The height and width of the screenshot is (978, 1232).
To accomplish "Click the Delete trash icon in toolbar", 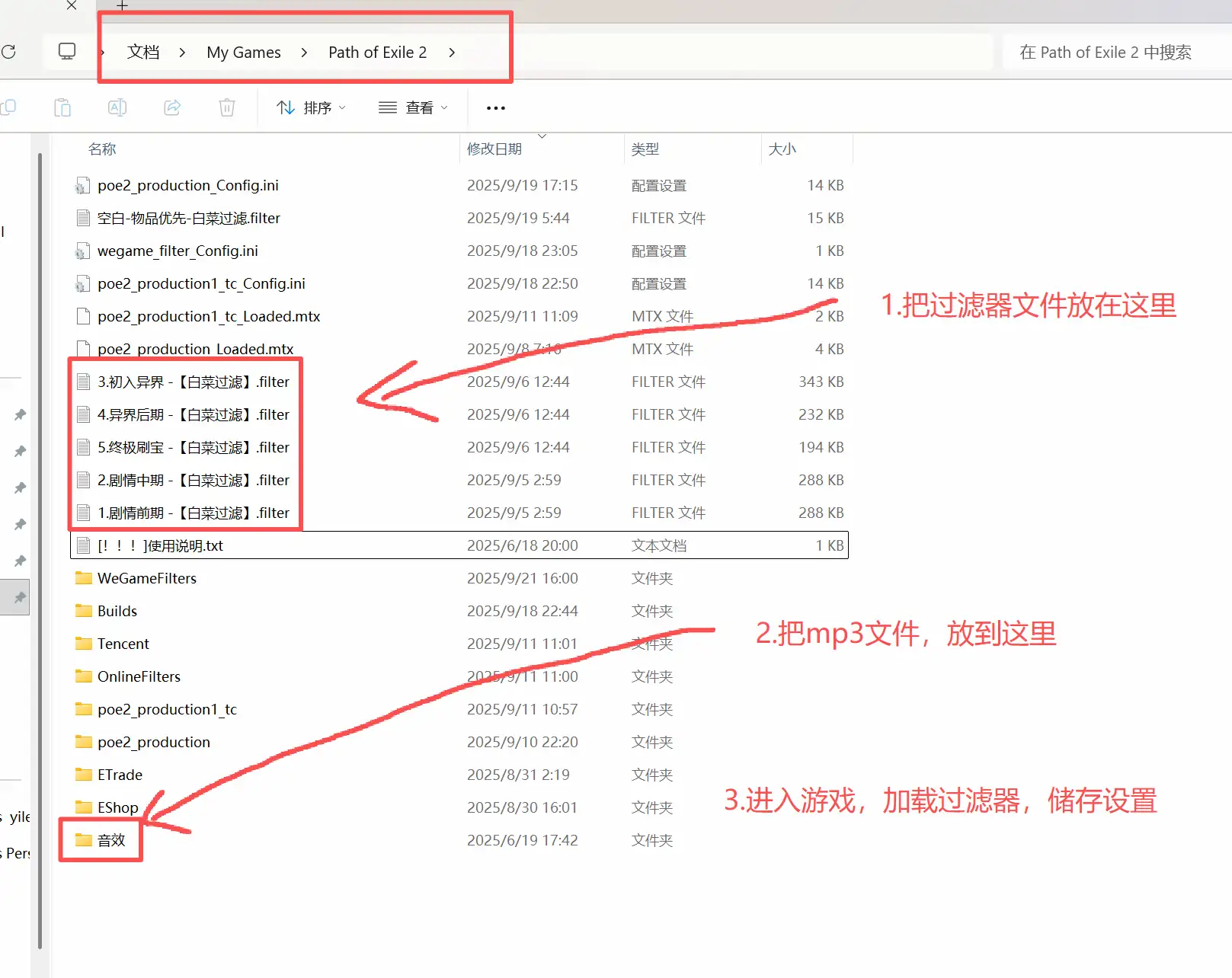I will (227, 107).
